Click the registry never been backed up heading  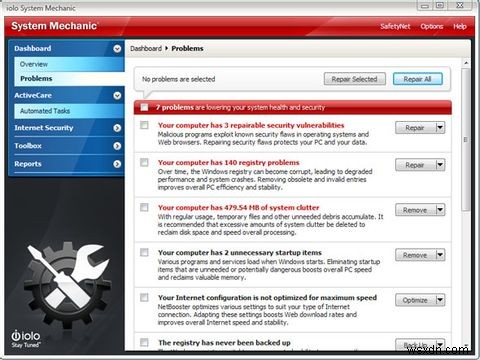click(x=224, y=343)
